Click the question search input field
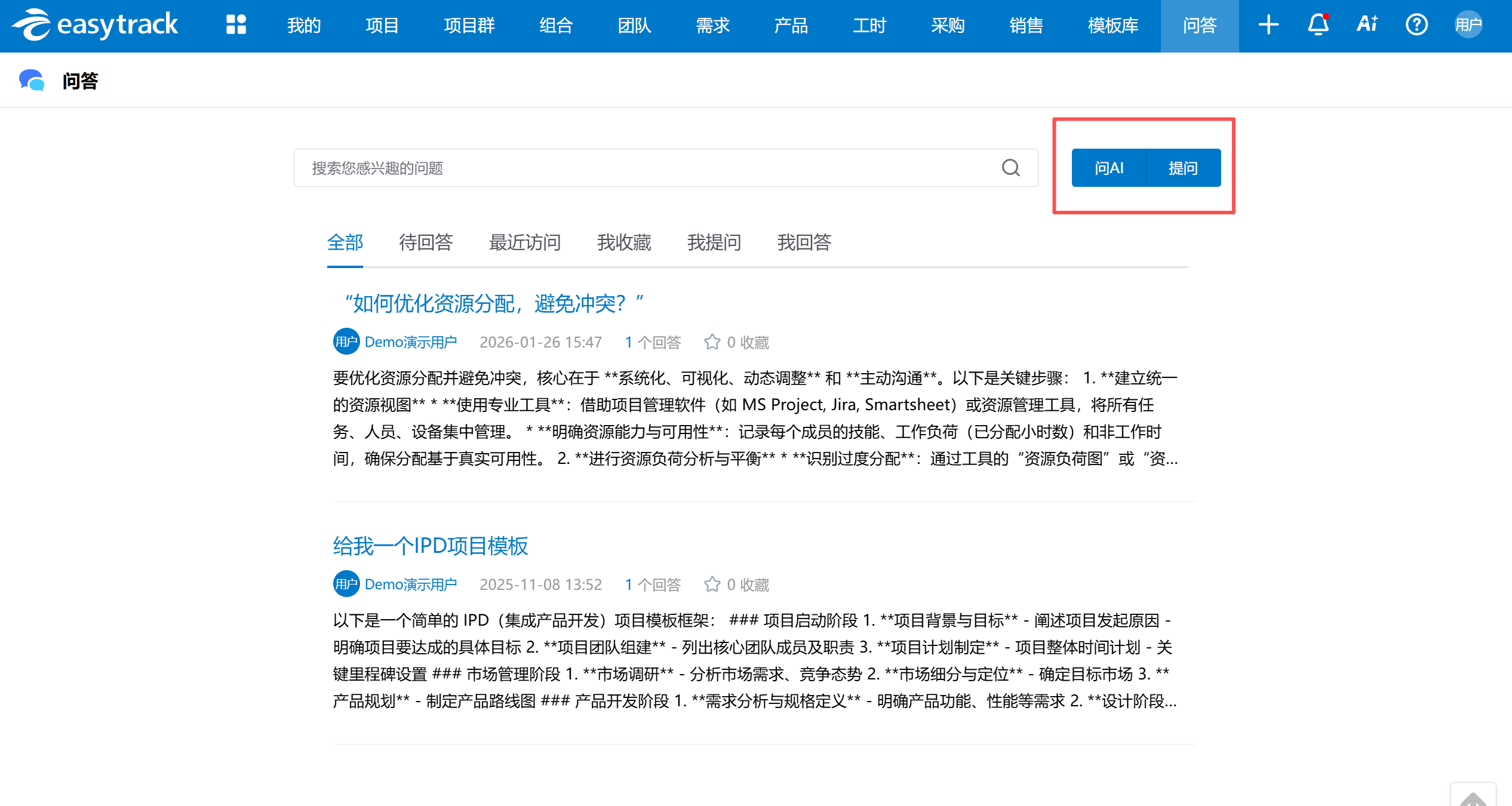Screen dimensions: 1512x806 tap(645, 168)
